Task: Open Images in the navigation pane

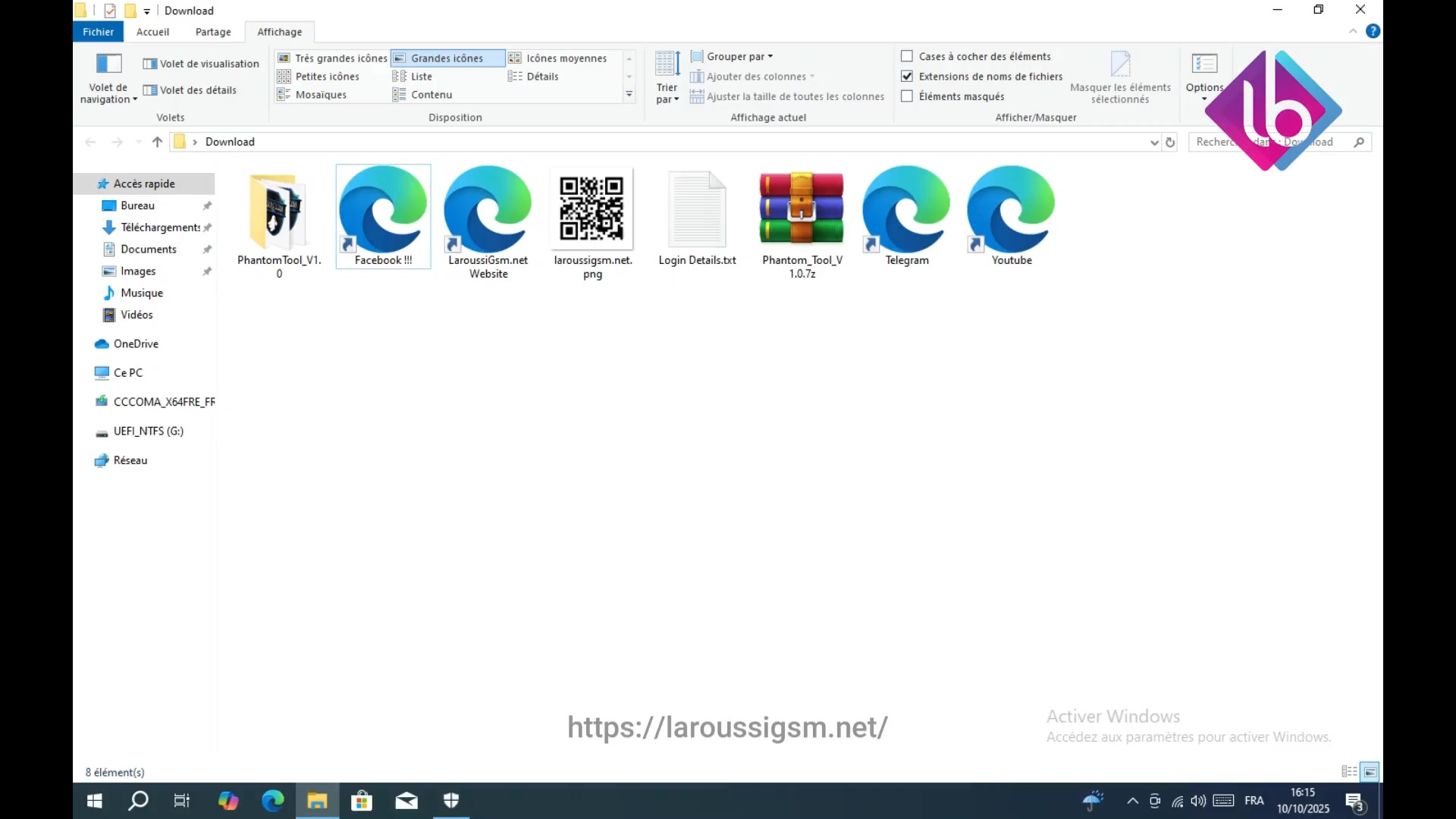Action: click(138, 271)
